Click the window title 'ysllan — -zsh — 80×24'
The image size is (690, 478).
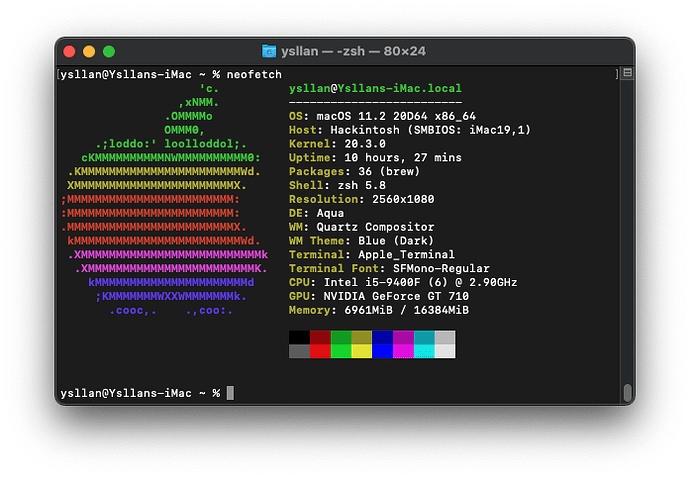[353, 51]
